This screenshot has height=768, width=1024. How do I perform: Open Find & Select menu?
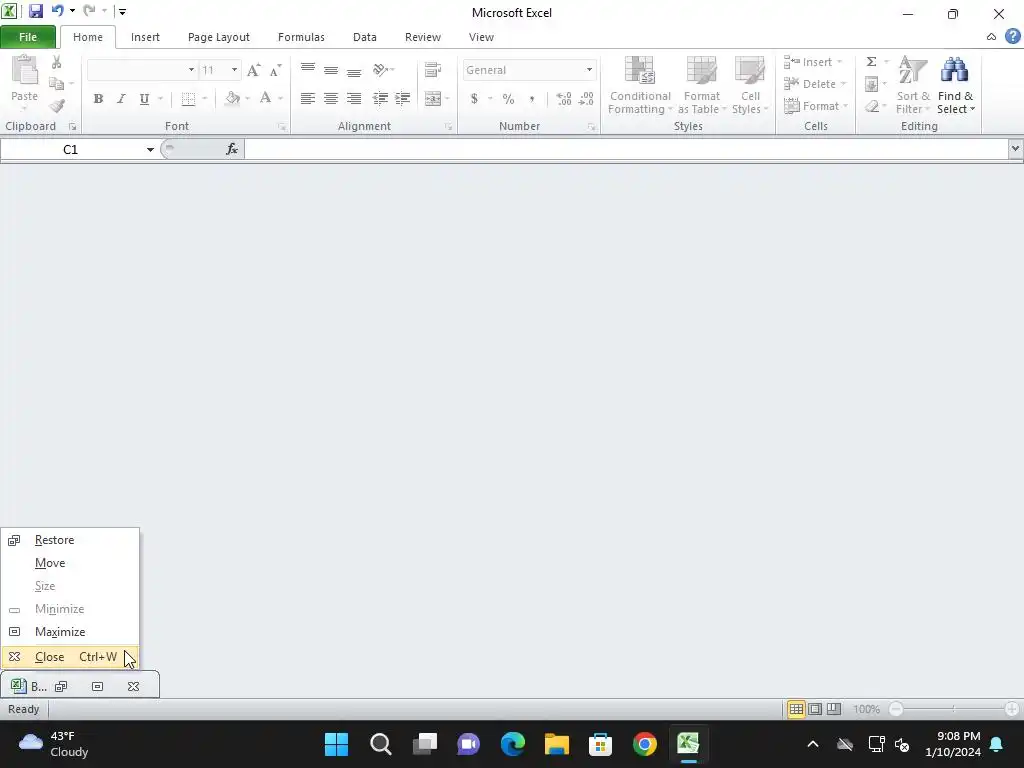point(955,86)
